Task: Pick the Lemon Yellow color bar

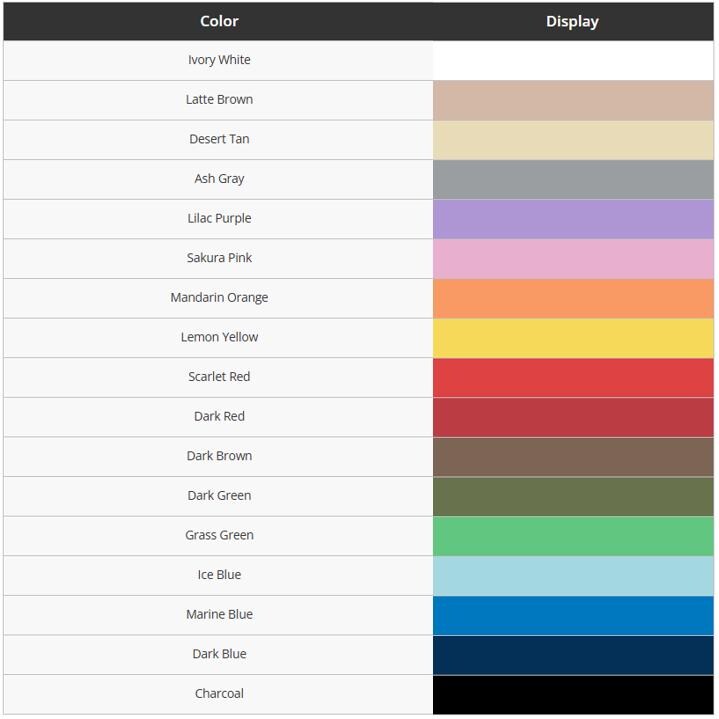Action: coord(573,338)
